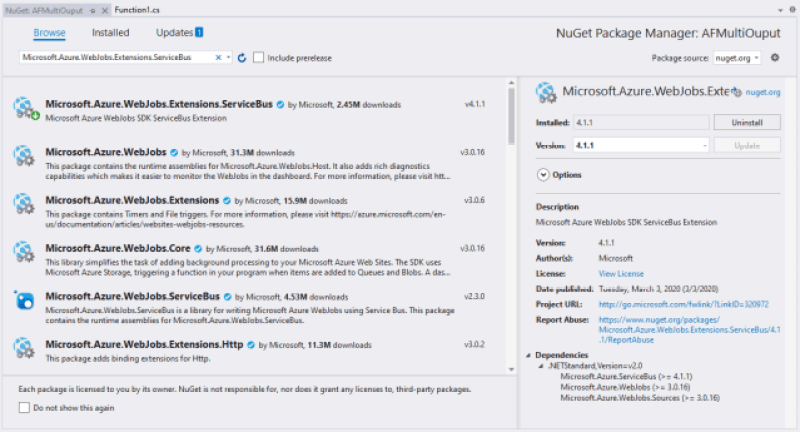Expand the Options section
This screenshot has height=432, width=800.
pyautogui.click(x=542, y=175)
